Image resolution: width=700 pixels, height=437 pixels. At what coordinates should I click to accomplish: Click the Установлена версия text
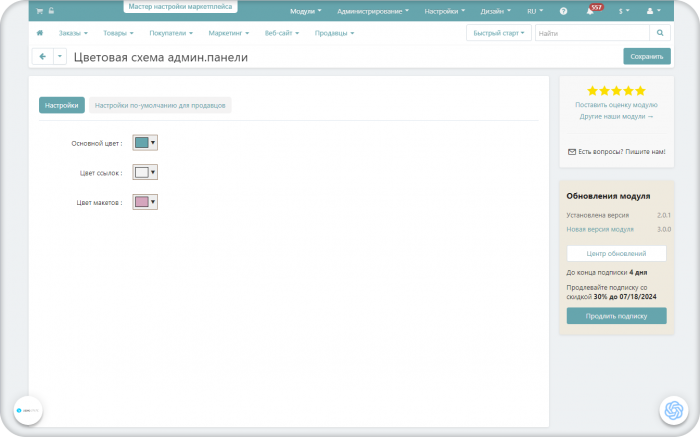(597, 215)
